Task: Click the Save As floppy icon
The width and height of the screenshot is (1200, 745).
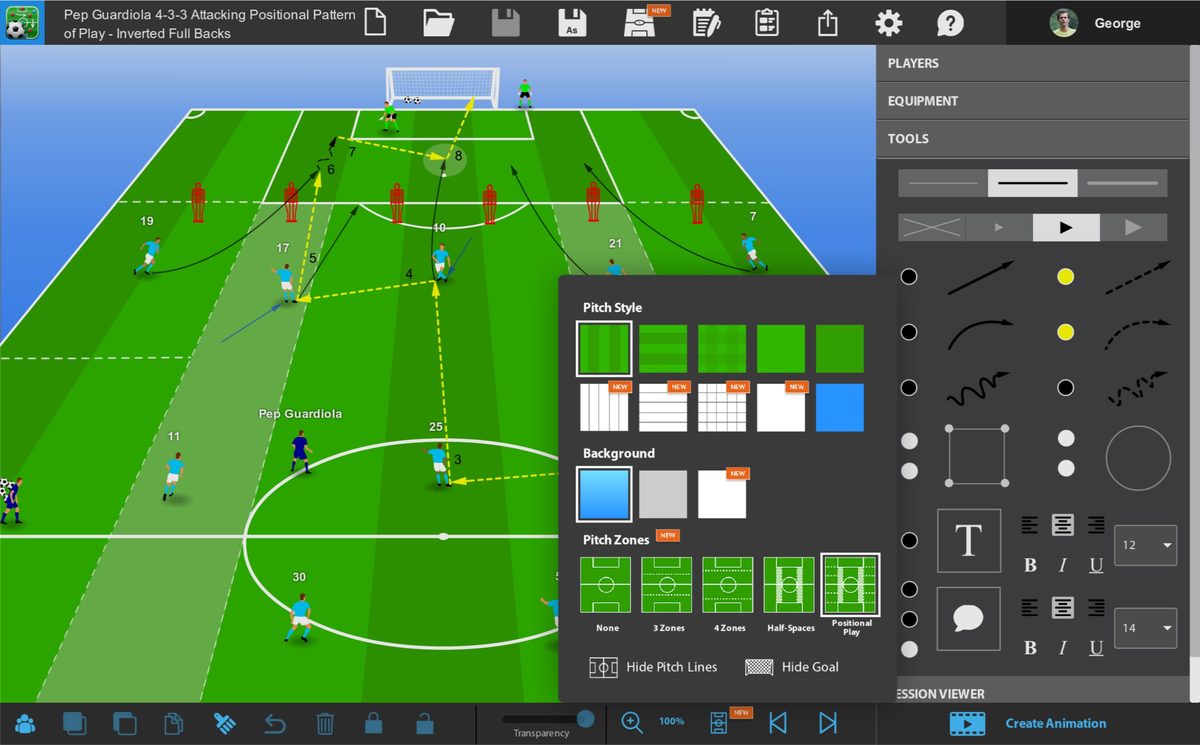Action: point(572,22)
